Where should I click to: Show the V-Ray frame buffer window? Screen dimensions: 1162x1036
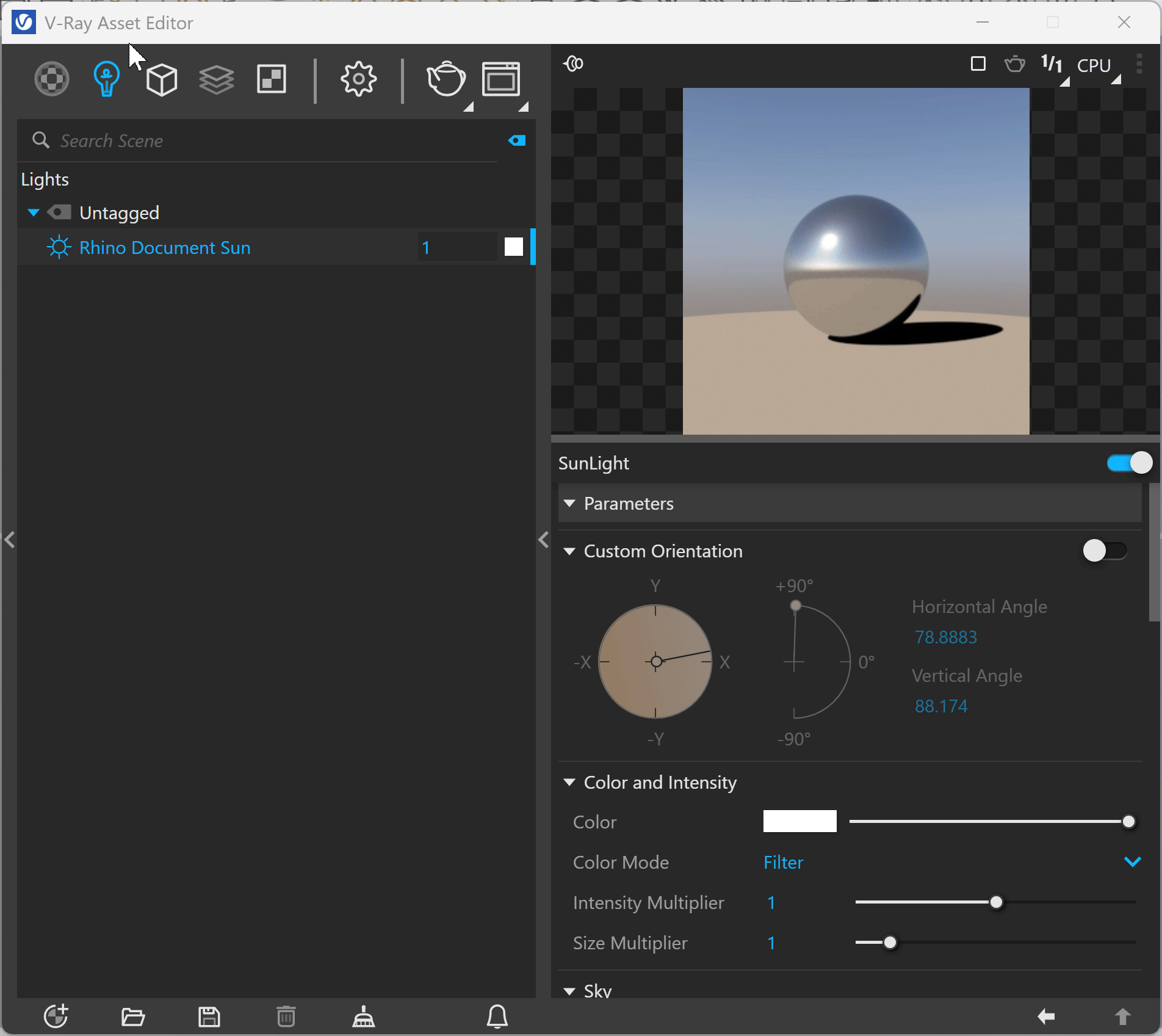tap(501, 79)
